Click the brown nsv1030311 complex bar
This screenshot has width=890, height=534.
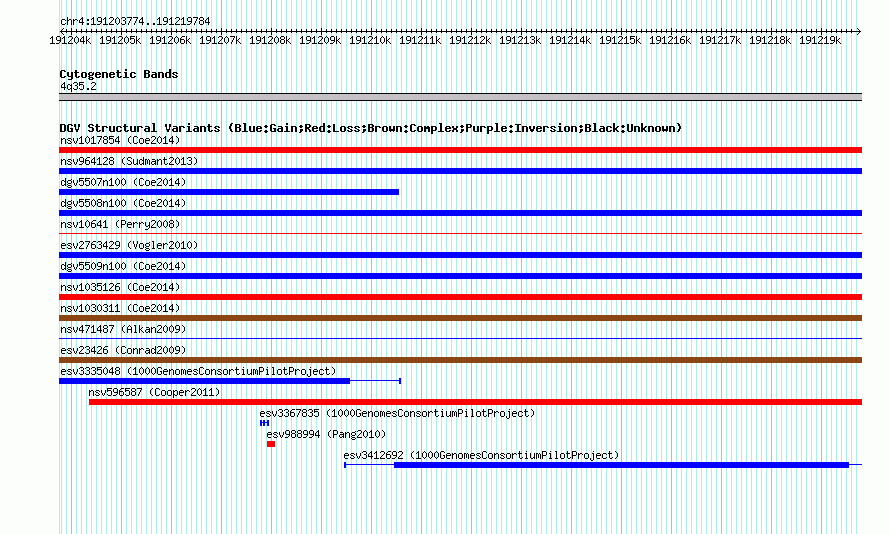tap(460, 318)
